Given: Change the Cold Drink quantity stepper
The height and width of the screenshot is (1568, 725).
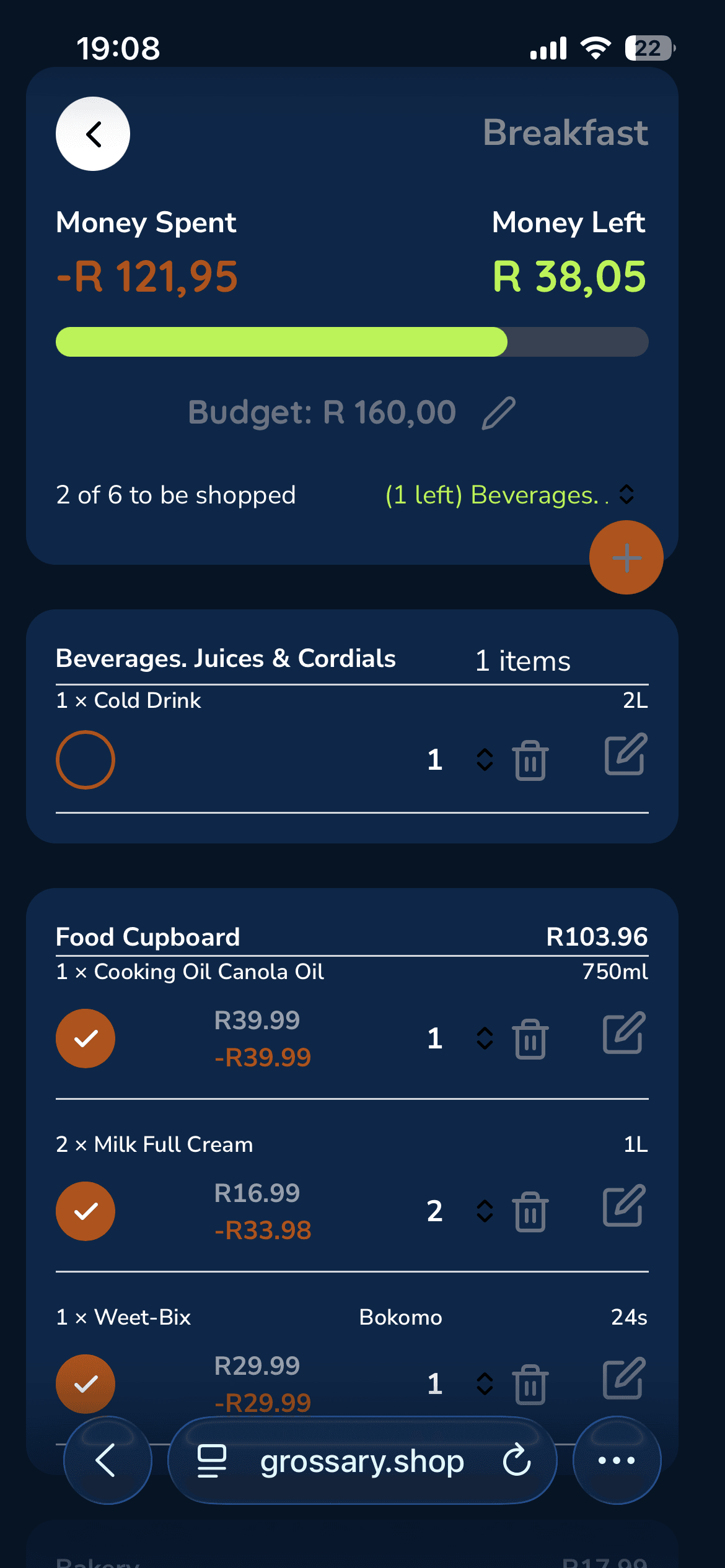Looking at the screenshot, I should [x=485, y=760].
